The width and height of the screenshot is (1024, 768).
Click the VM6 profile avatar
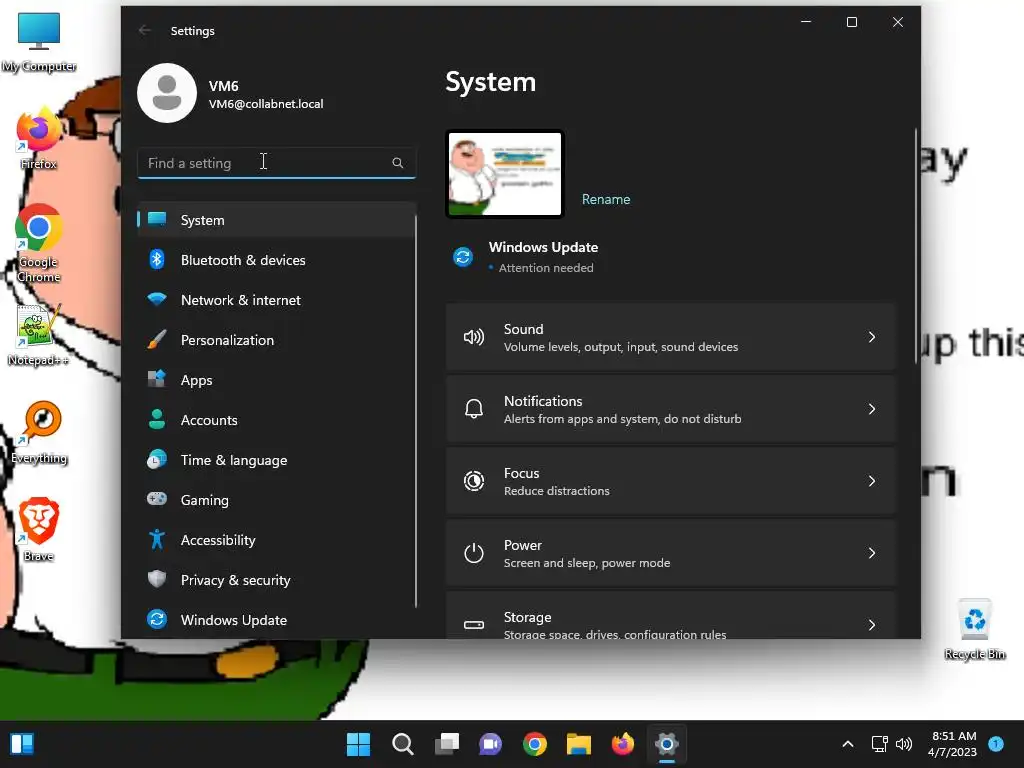(167, 93)
